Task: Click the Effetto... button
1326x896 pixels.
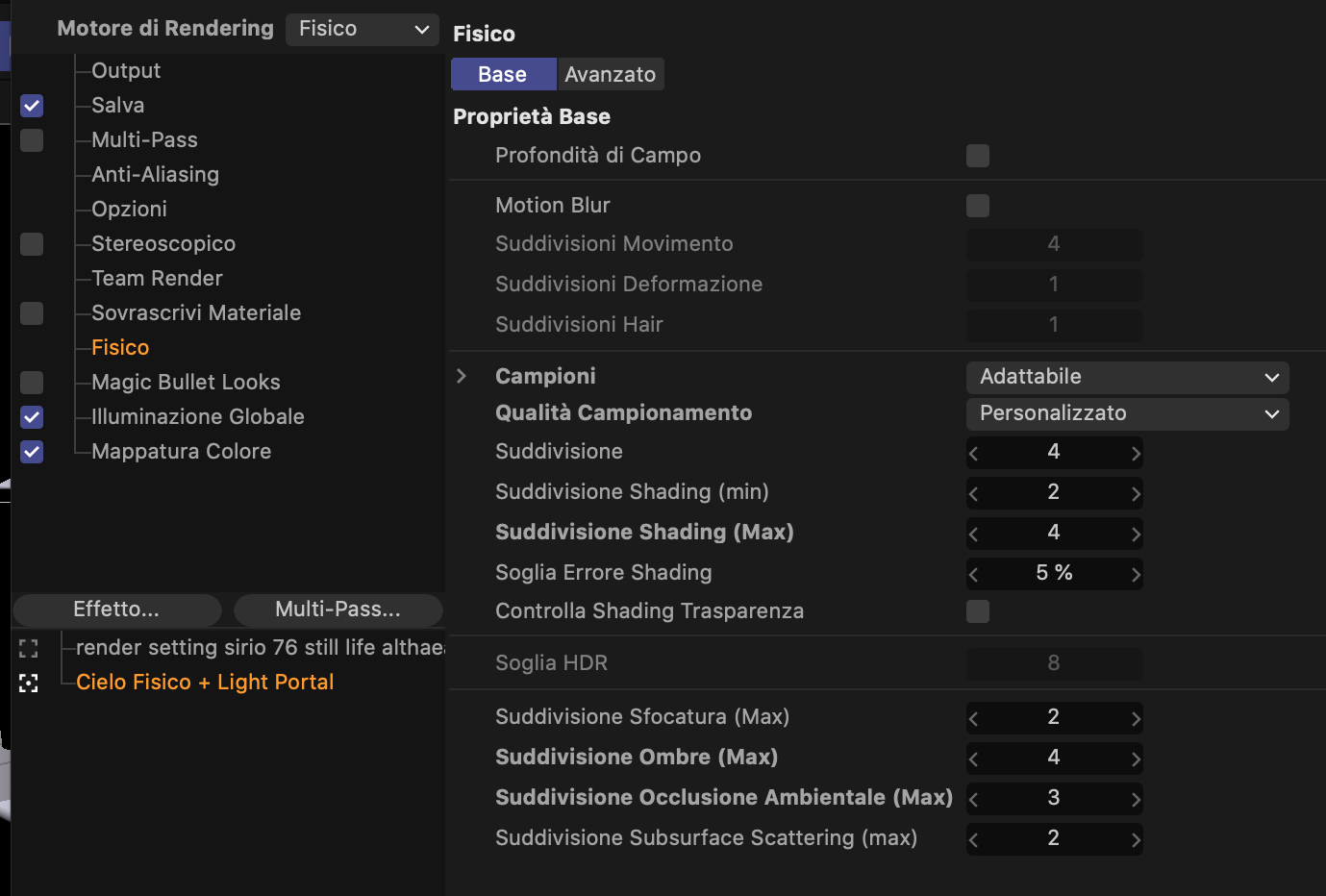Action: [116, 610]
